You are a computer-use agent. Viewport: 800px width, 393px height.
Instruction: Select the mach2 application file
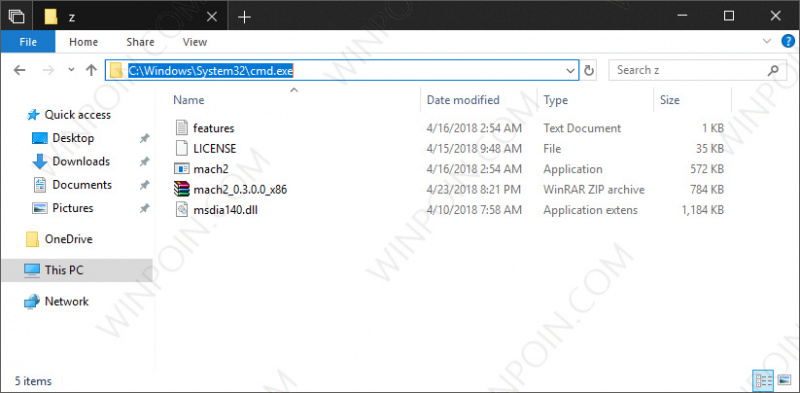click(x=211, y=169)
